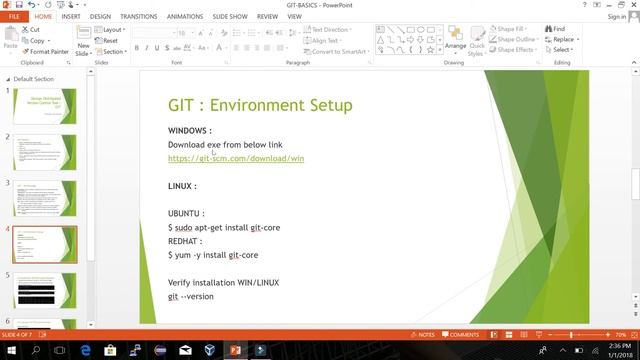This screenshot has height=360, width=640.
Task: Open the font name combo box
Action: point(154,33)
